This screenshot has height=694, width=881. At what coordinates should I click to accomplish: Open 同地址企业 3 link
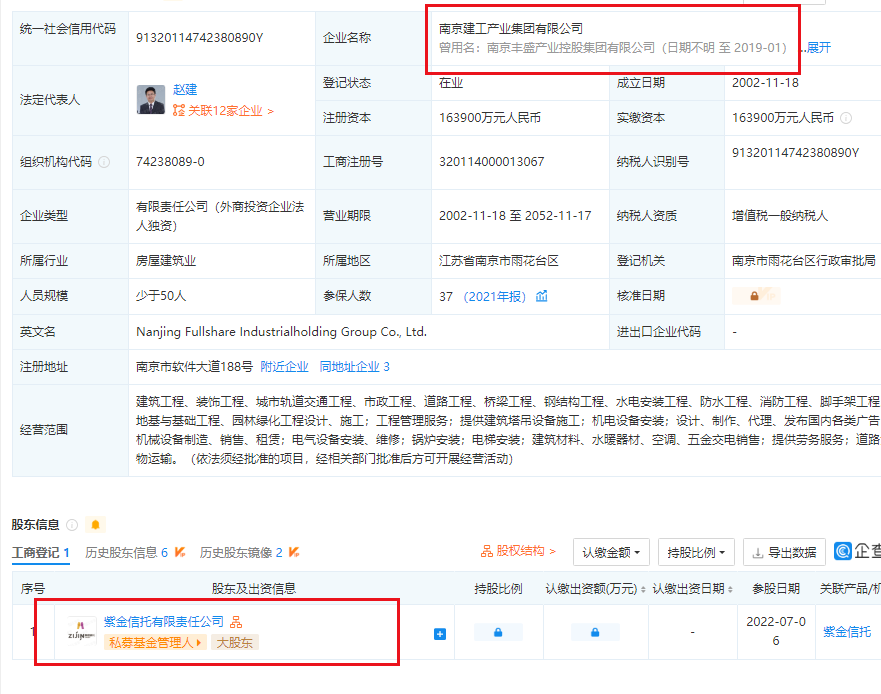[355, 367]
